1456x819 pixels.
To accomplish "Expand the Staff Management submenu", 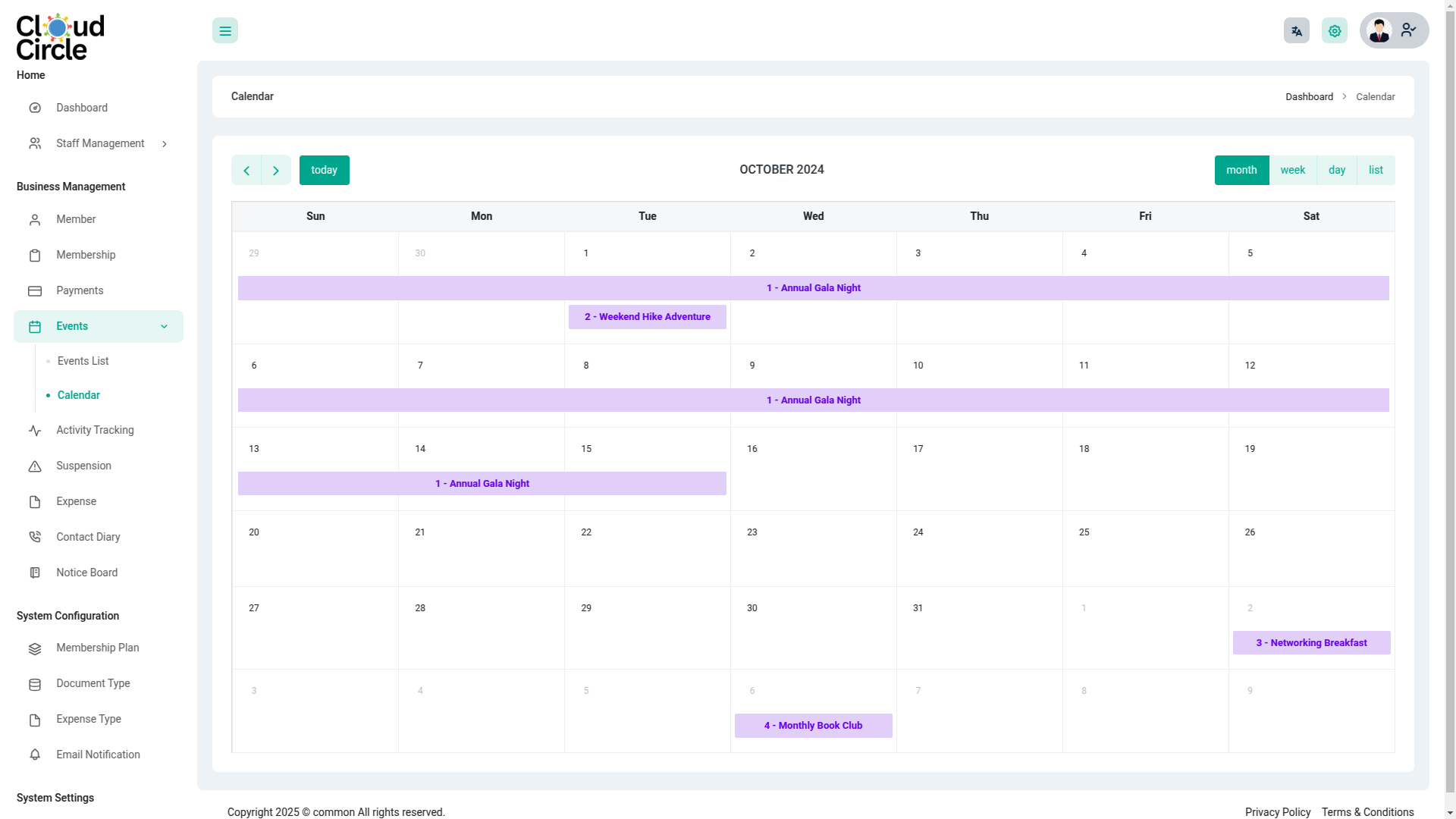I will point(99,143).
